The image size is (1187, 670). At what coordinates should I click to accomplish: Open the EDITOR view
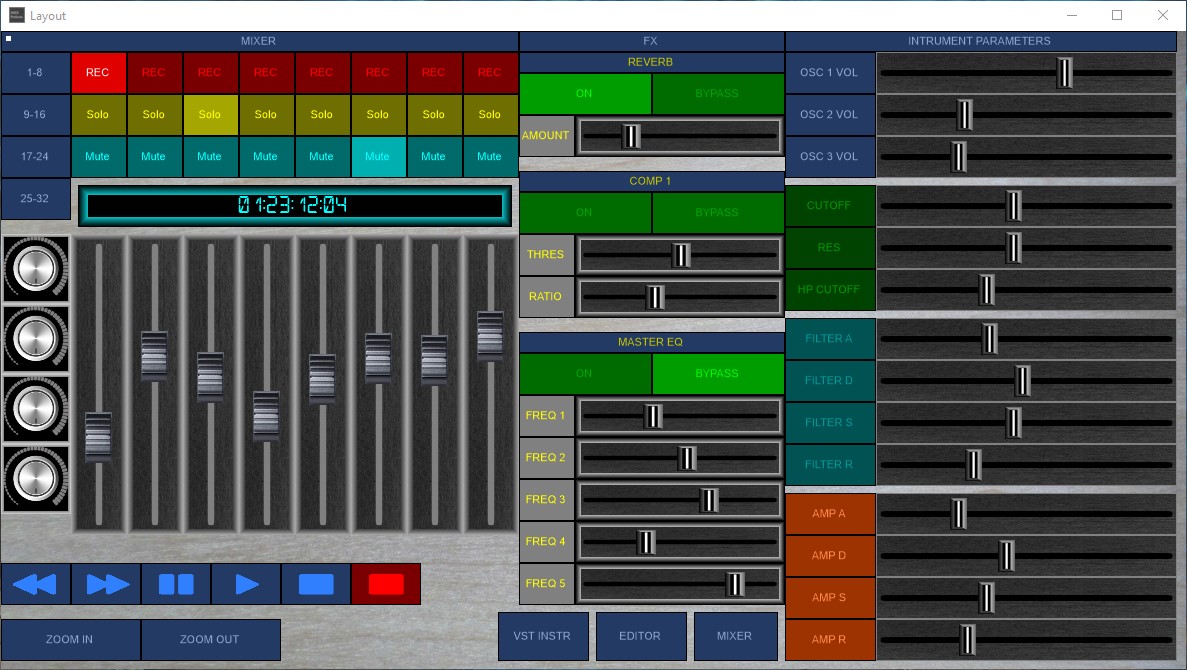[640, 636]
